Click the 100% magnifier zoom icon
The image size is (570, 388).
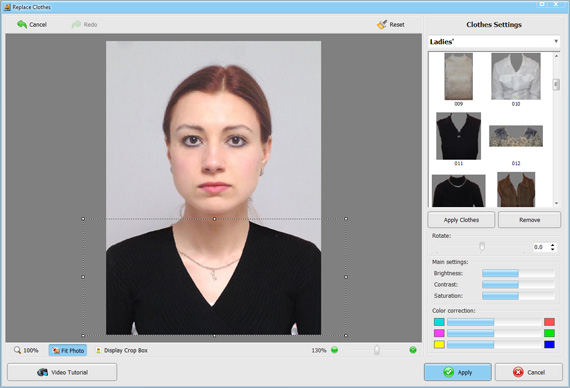pos(17,350)
